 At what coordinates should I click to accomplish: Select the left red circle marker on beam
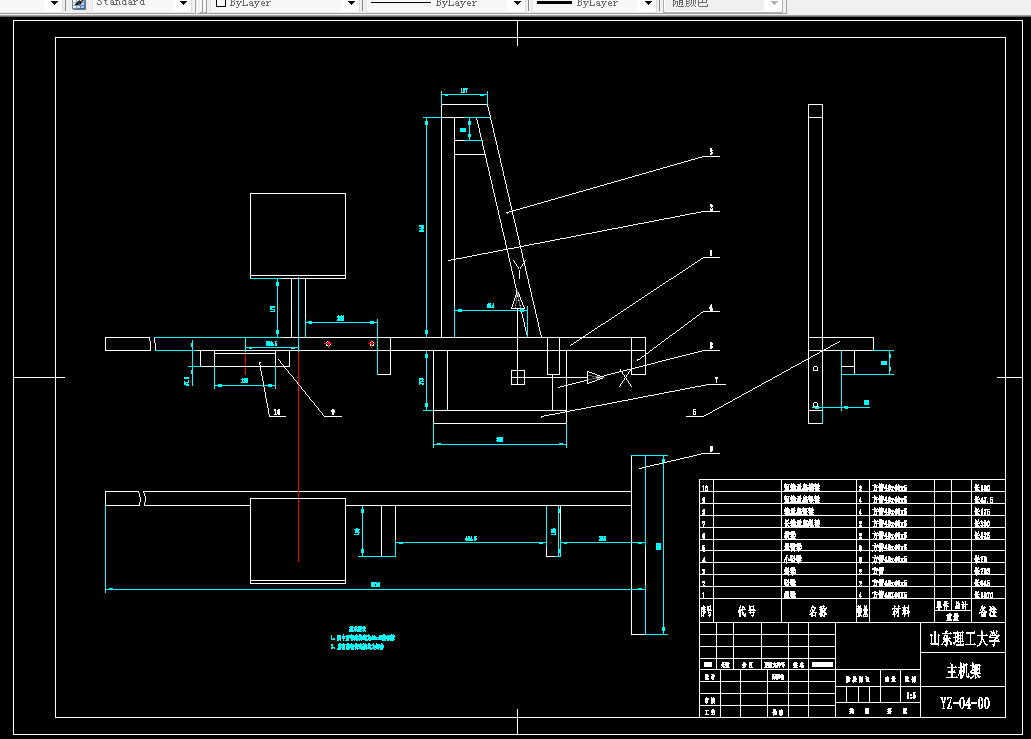pos(328,344)
